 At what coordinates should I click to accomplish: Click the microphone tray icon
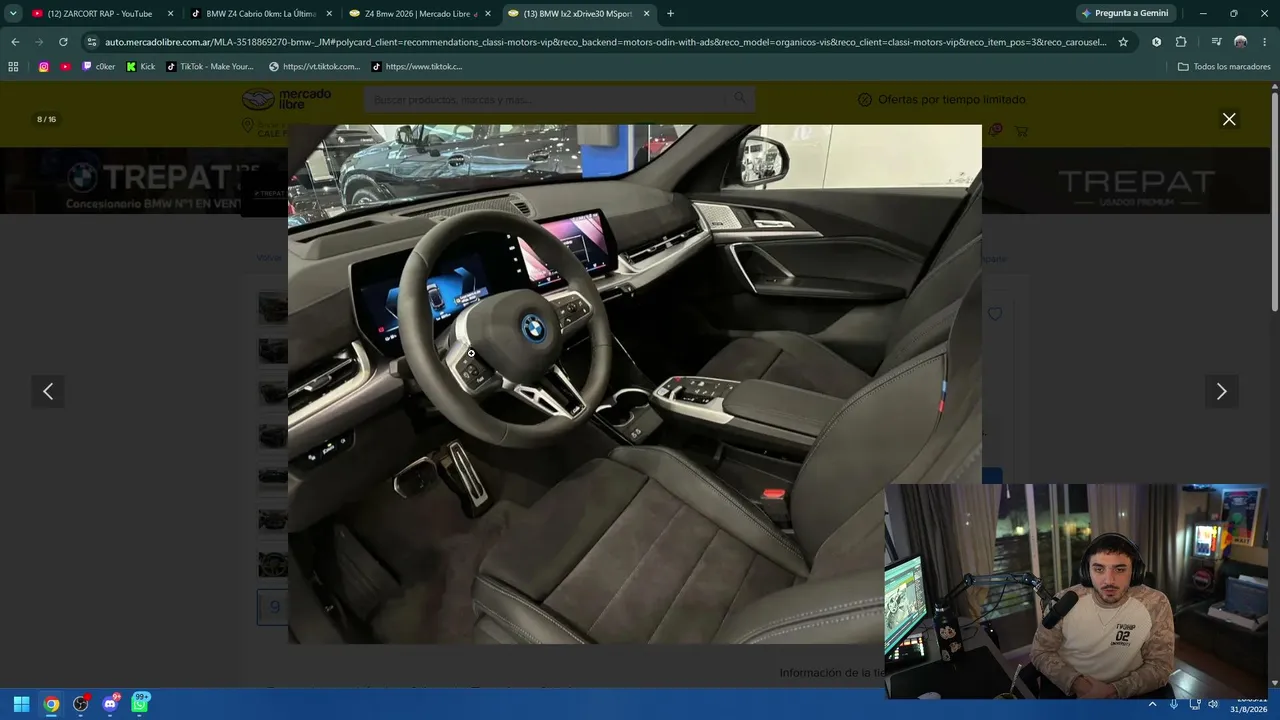click(x=1173, y=704)
